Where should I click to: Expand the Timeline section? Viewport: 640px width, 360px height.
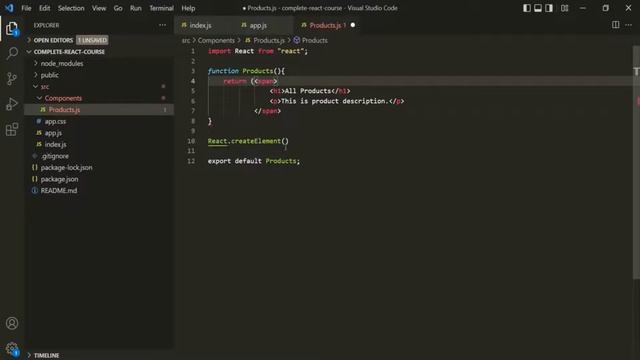tap(46, 355)
